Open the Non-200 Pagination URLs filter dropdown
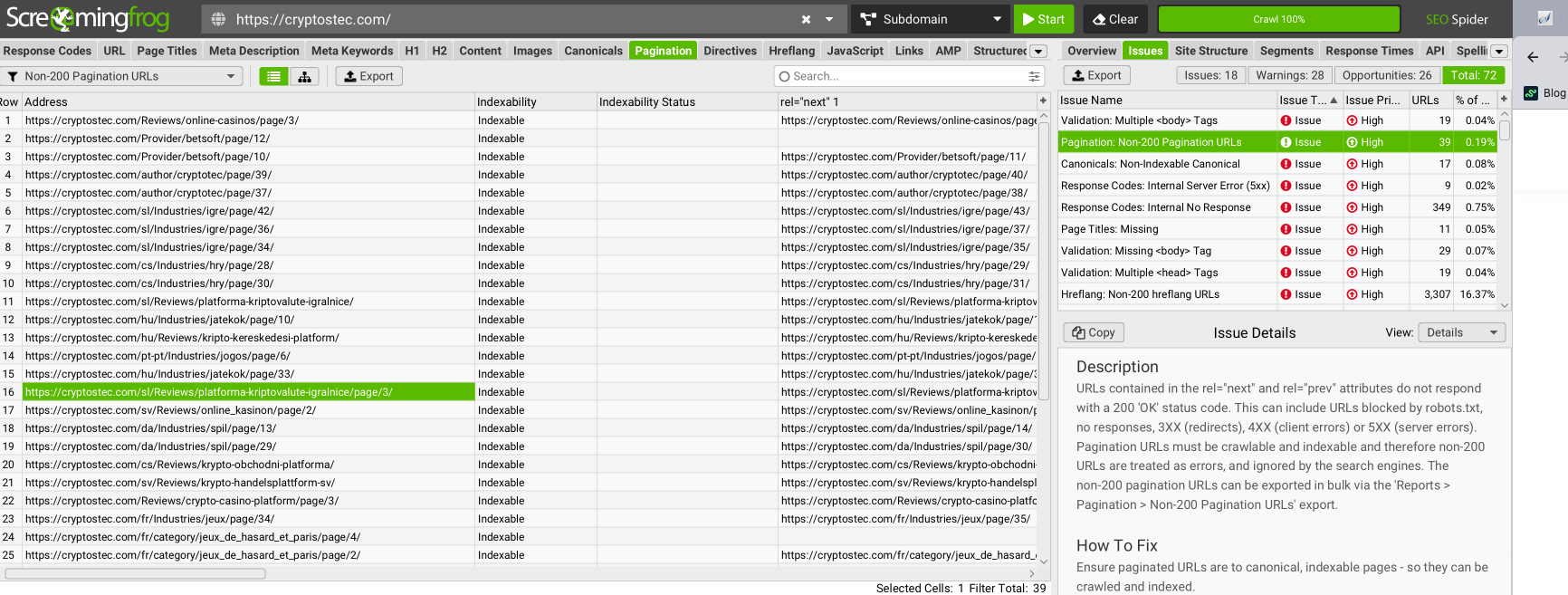Image resolution: width=1568 pixels, height=595 pixels. tap(121, 76)
